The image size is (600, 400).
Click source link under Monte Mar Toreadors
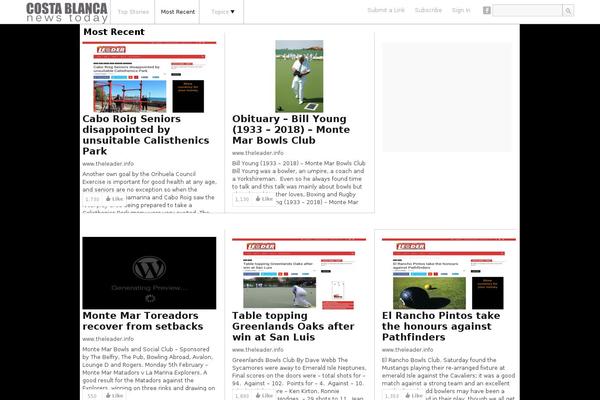pos(108,339)
